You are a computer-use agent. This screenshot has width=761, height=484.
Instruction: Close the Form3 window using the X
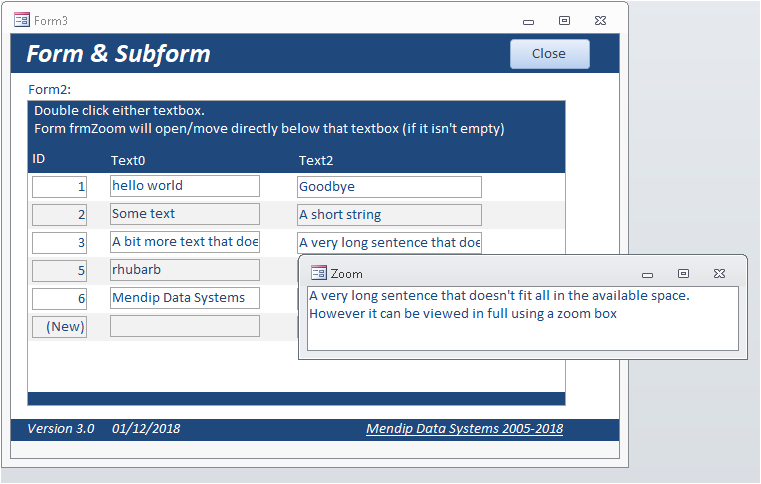[600, 20]
